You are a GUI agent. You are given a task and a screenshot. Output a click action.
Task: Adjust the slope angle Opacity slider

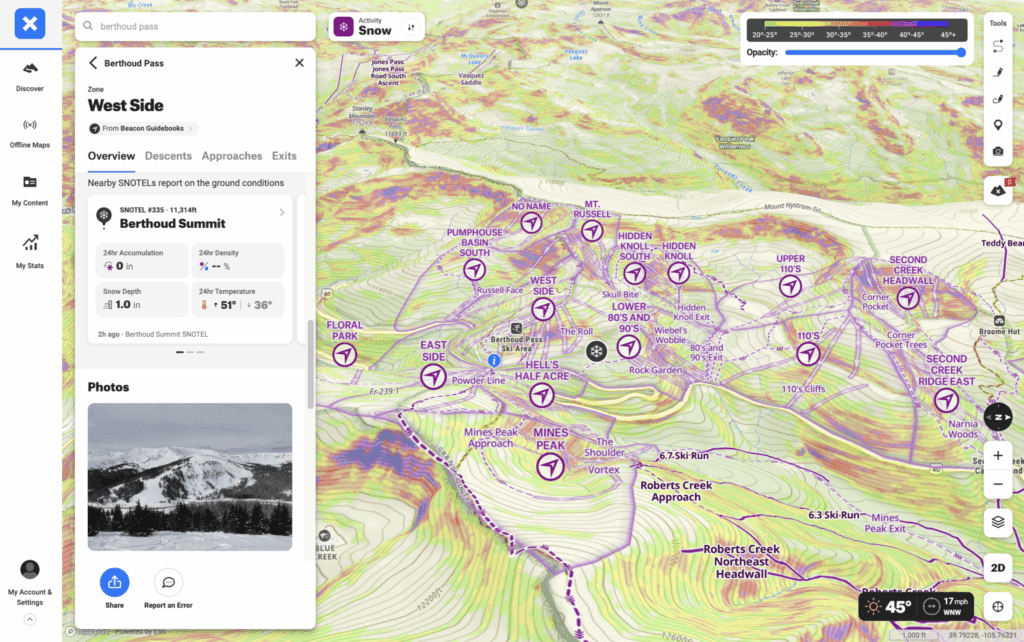coord(875,52)
